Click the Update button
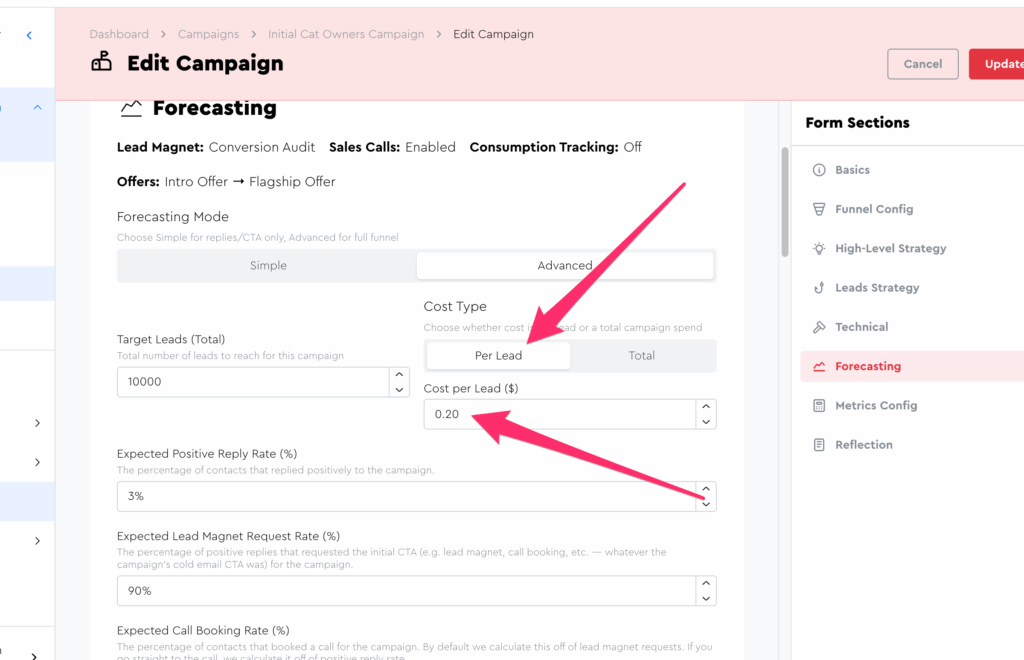This screenshot has width=1024, height=660. pos(1000,64)
